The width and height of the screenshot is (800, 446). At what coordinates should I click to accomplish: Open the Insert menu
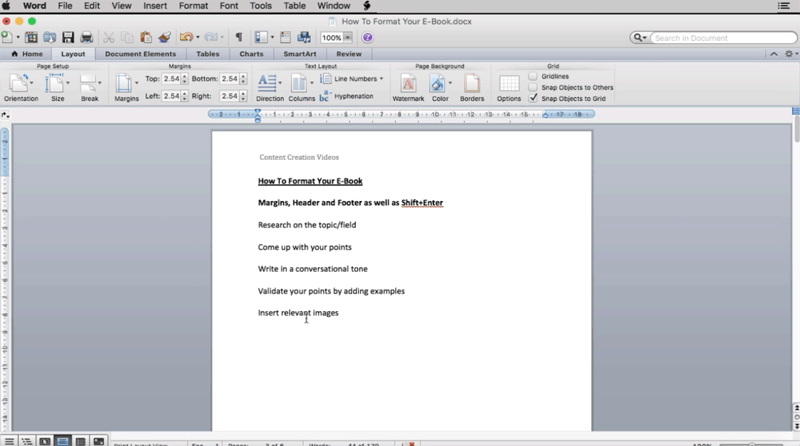tap(154, 6)
